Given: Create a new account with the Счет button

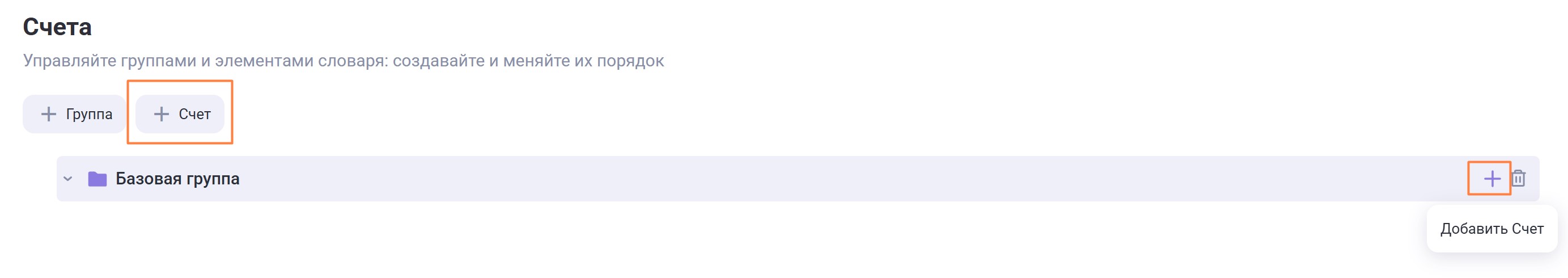Looking at the screenshot, I should click(180, 114).
